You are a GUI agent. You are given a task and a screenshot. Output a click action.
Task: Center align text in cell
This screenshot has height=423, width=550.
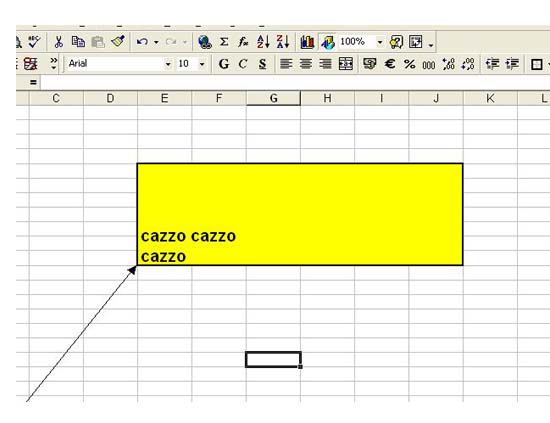point(306,64)
